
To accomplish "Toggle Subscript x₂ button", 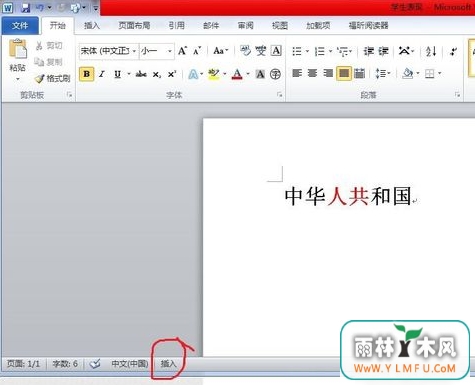I will [156, 74].
